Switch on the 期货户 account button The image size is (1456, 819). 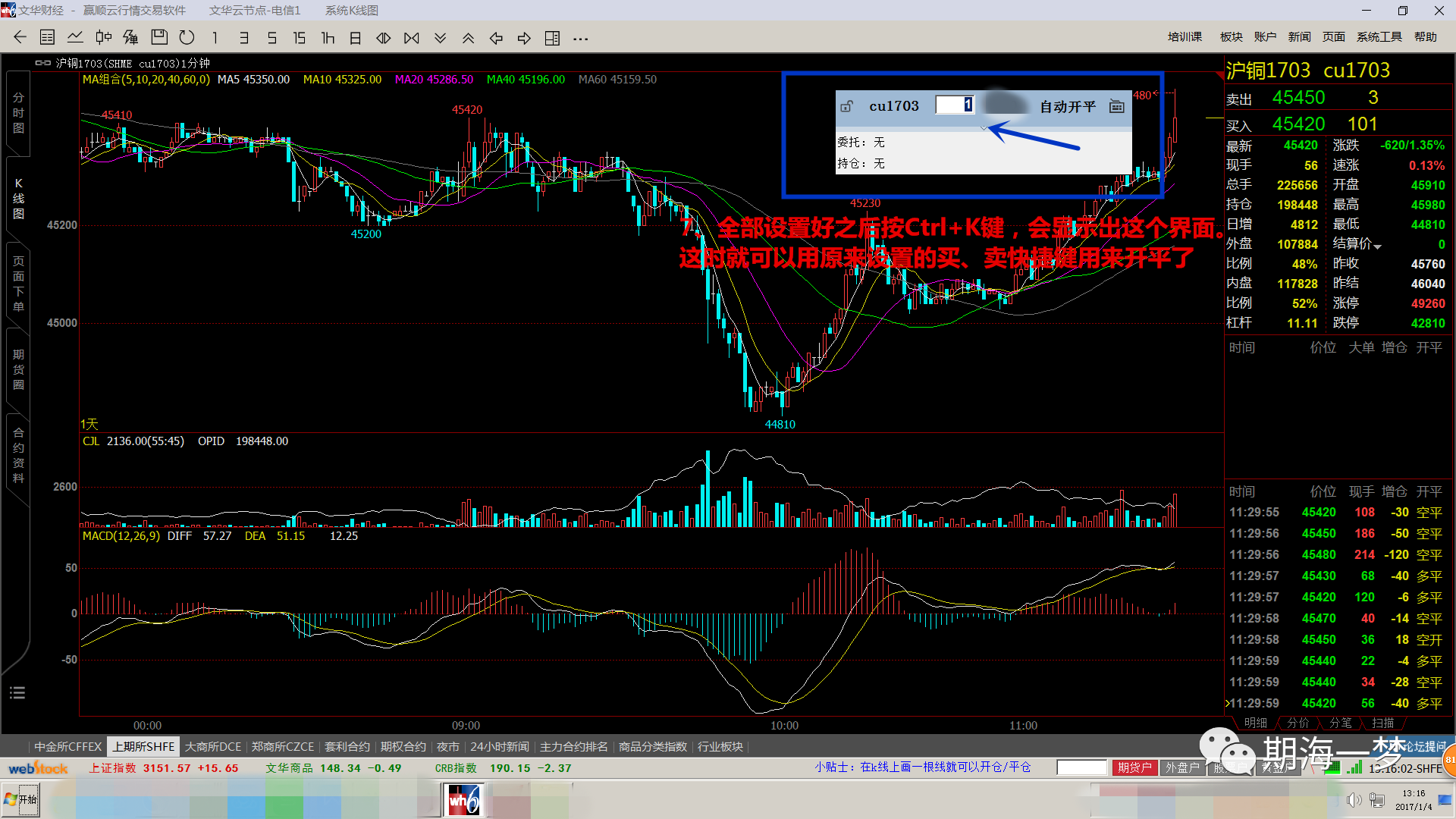(x=1134, y=767)
